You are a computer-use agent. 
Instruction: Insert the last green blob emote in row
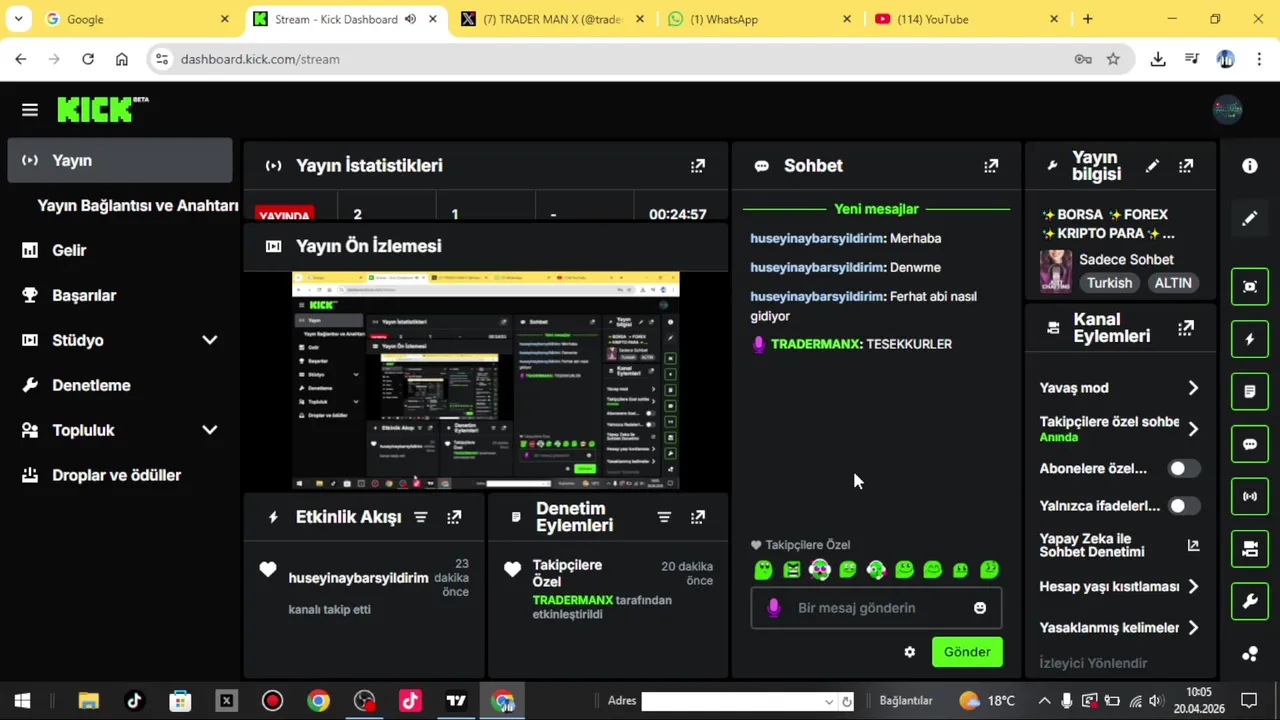pyautogui.click(x=989, y=570)
